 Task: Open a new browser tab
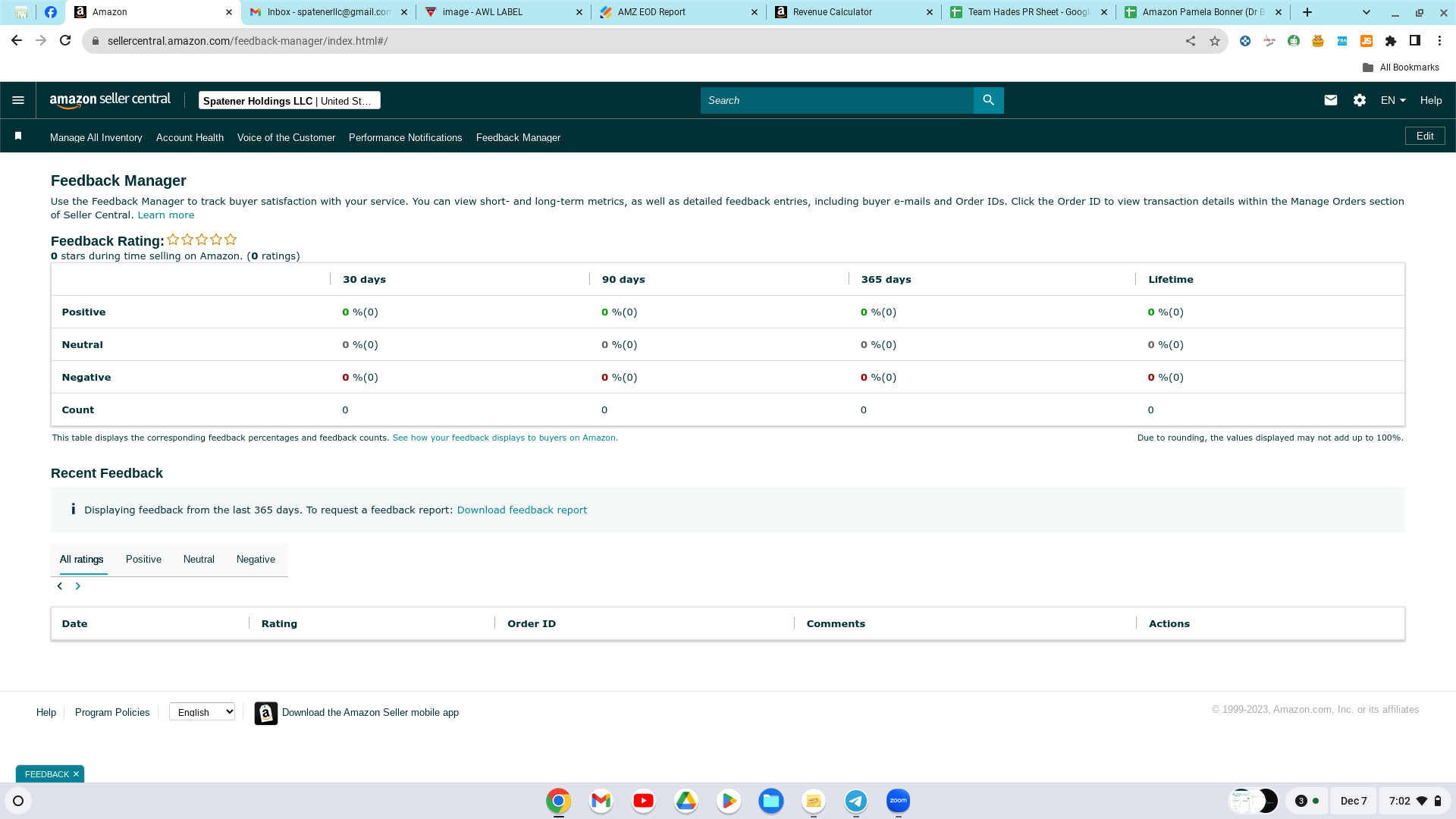pyautogui.click(x=1307, y=12)
